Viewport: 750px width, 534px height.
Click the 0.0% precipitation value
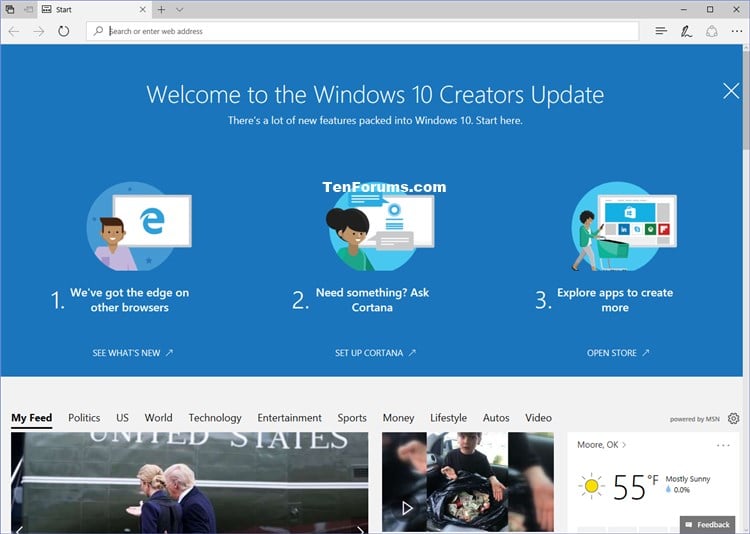coord(682,490)
